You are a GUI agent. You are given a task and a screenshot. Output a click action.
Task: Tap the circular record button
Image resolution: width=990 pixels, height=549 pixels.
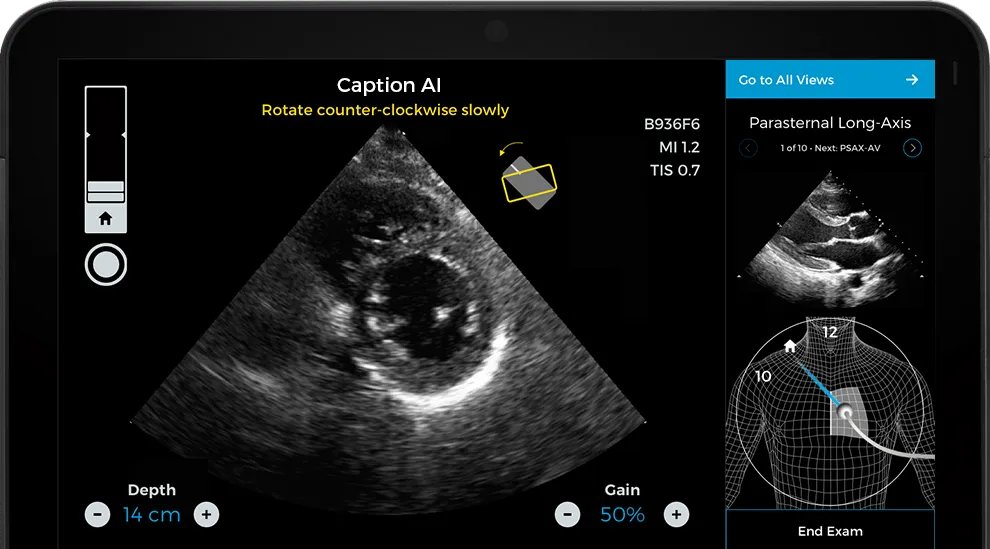(x=105, y=264)
